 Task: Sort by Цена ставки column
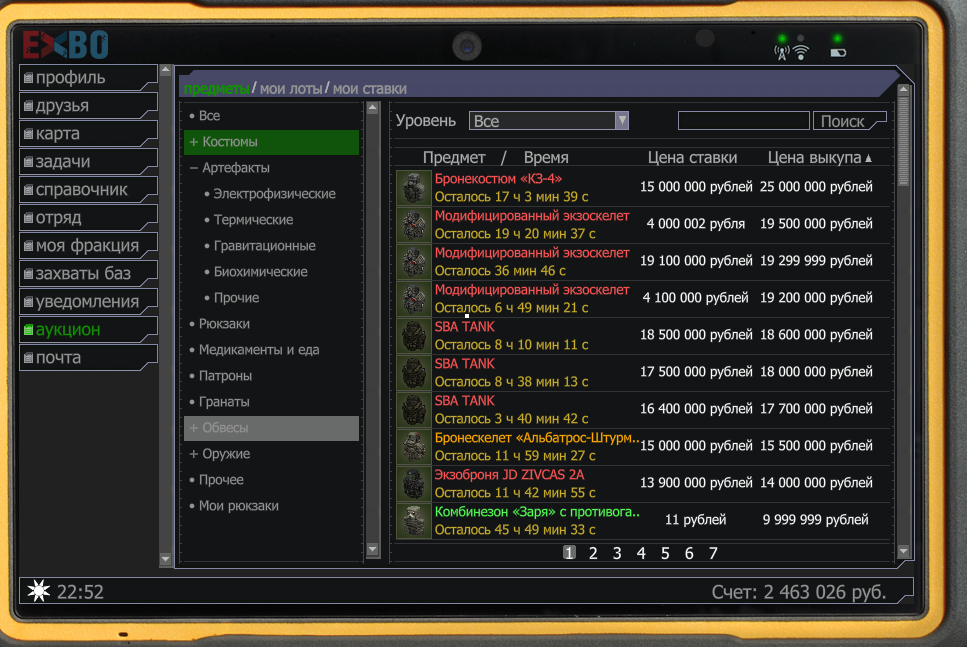(x=692, y=158)
